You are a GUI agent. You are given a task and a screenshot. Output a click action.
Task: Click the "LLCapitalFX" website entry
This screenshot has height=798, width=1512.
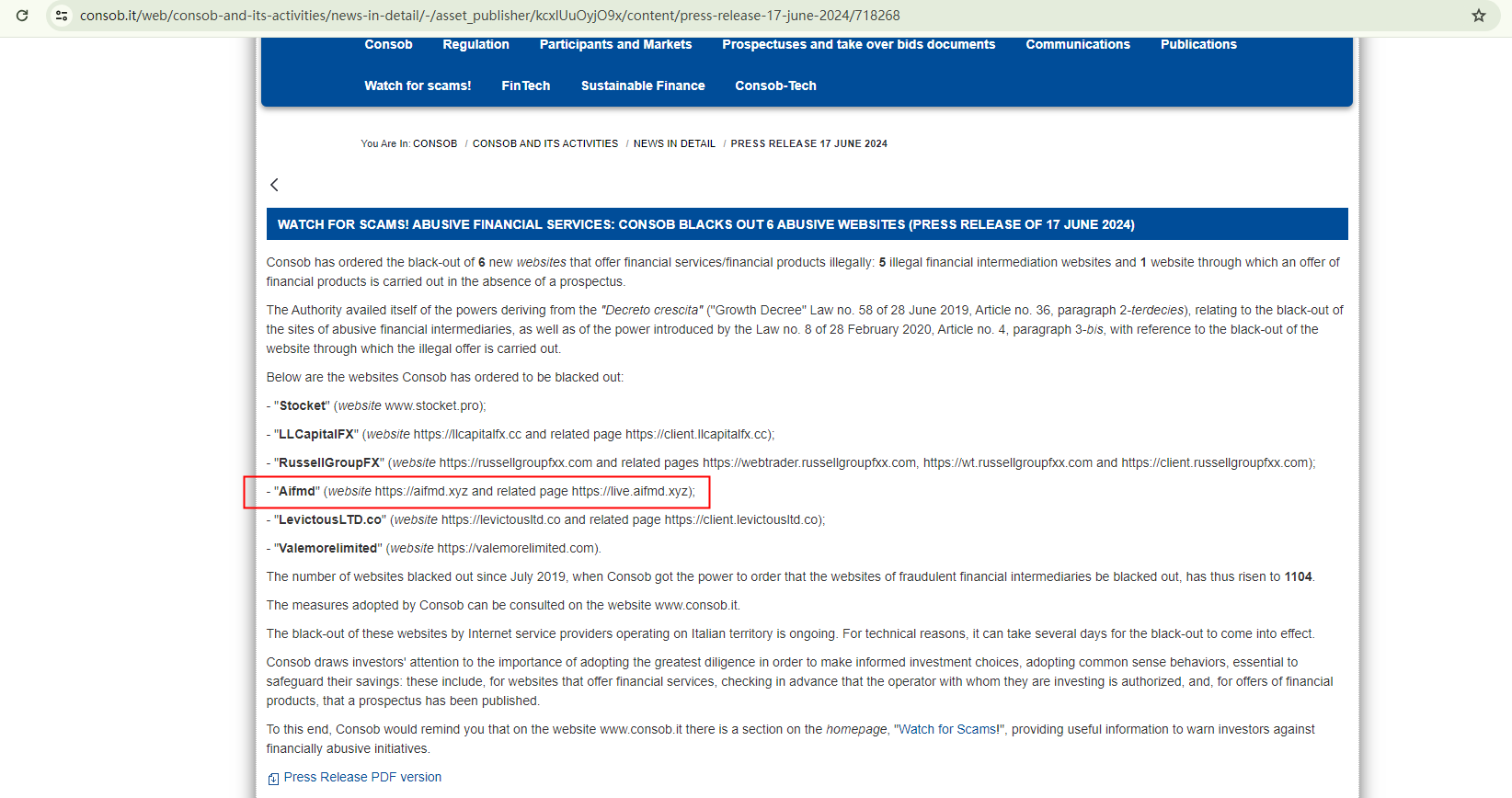pyautogui.click(x=521, y=434)
